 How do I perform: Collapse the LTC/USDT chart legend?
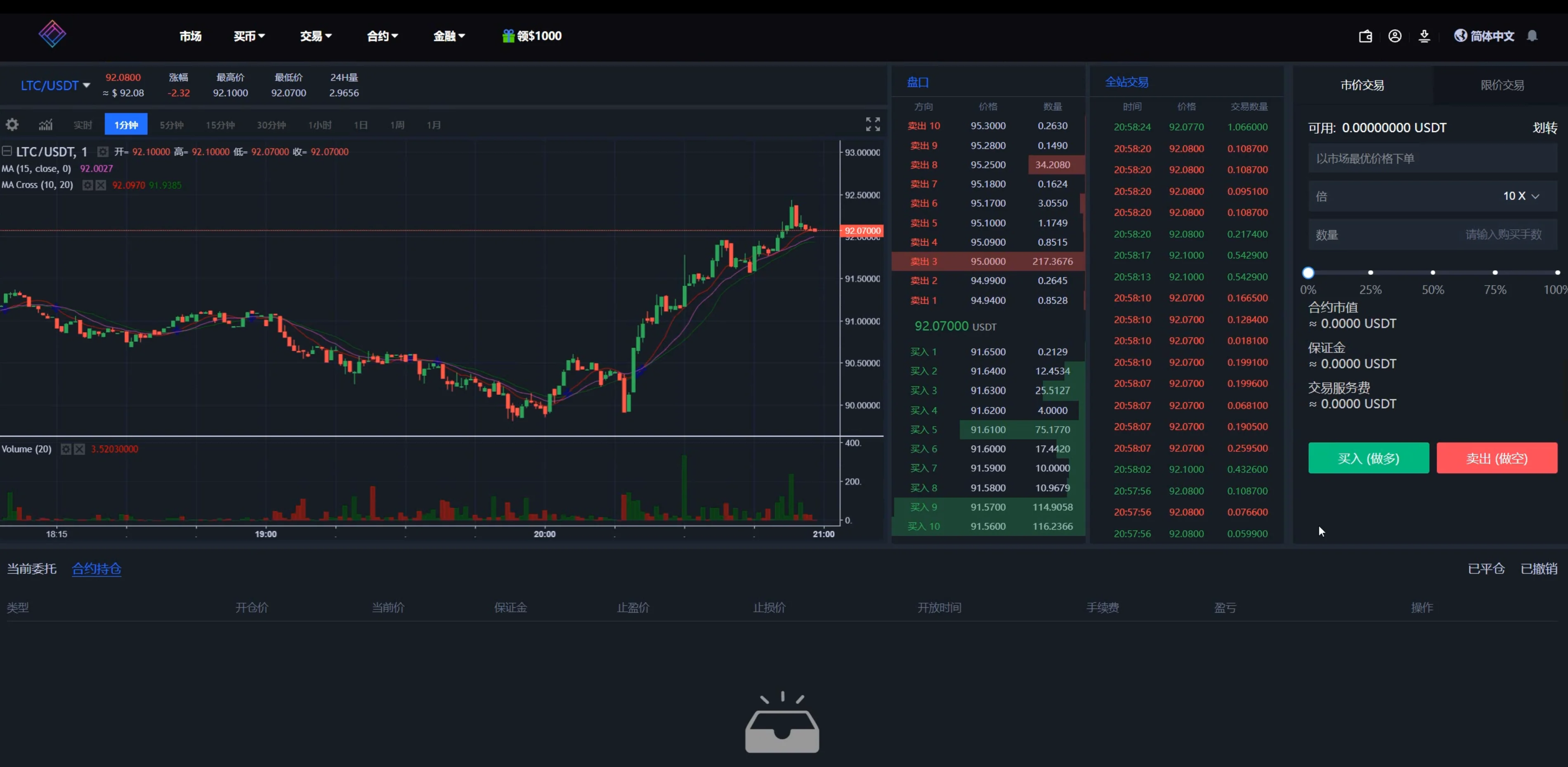(7, 151)
